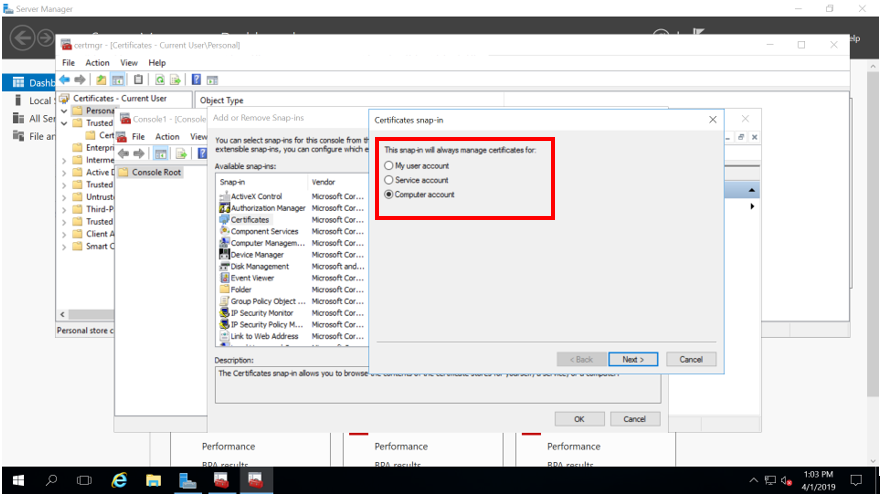
Task: Toggle console tree icon in certmgr toolbar
Action: point(118,80)
